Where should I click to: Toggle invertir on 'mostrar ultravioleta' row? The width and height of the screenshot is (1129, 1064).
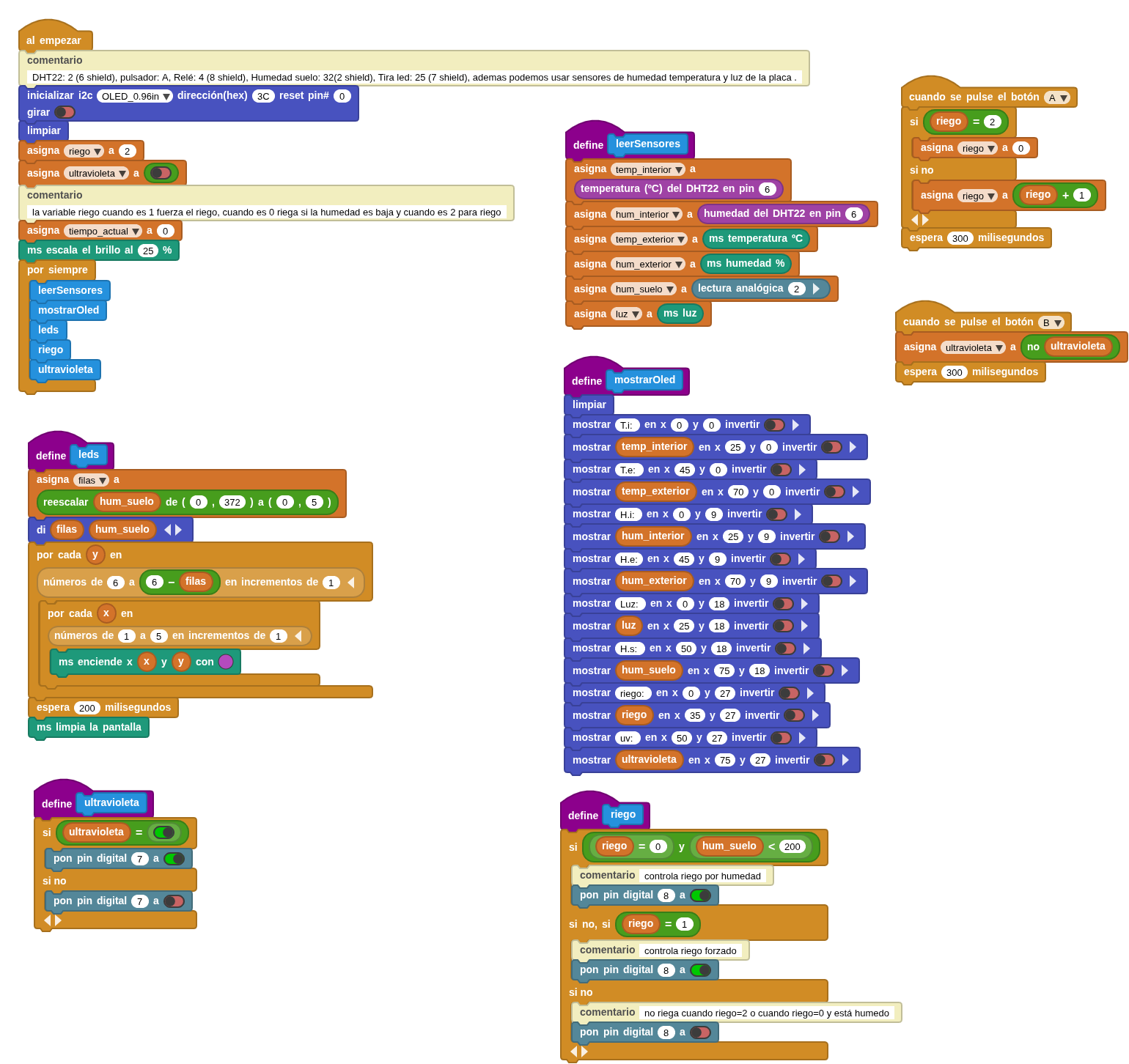824,760
